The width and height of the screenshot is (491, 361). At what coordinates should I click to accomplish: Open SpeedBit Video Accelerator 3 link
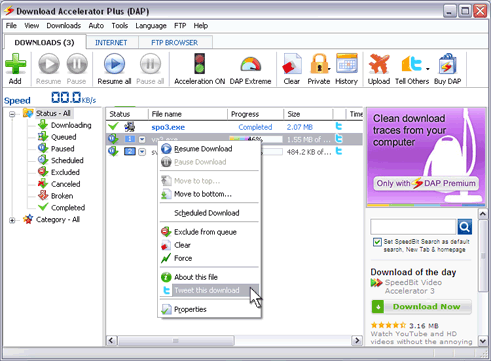414,287
